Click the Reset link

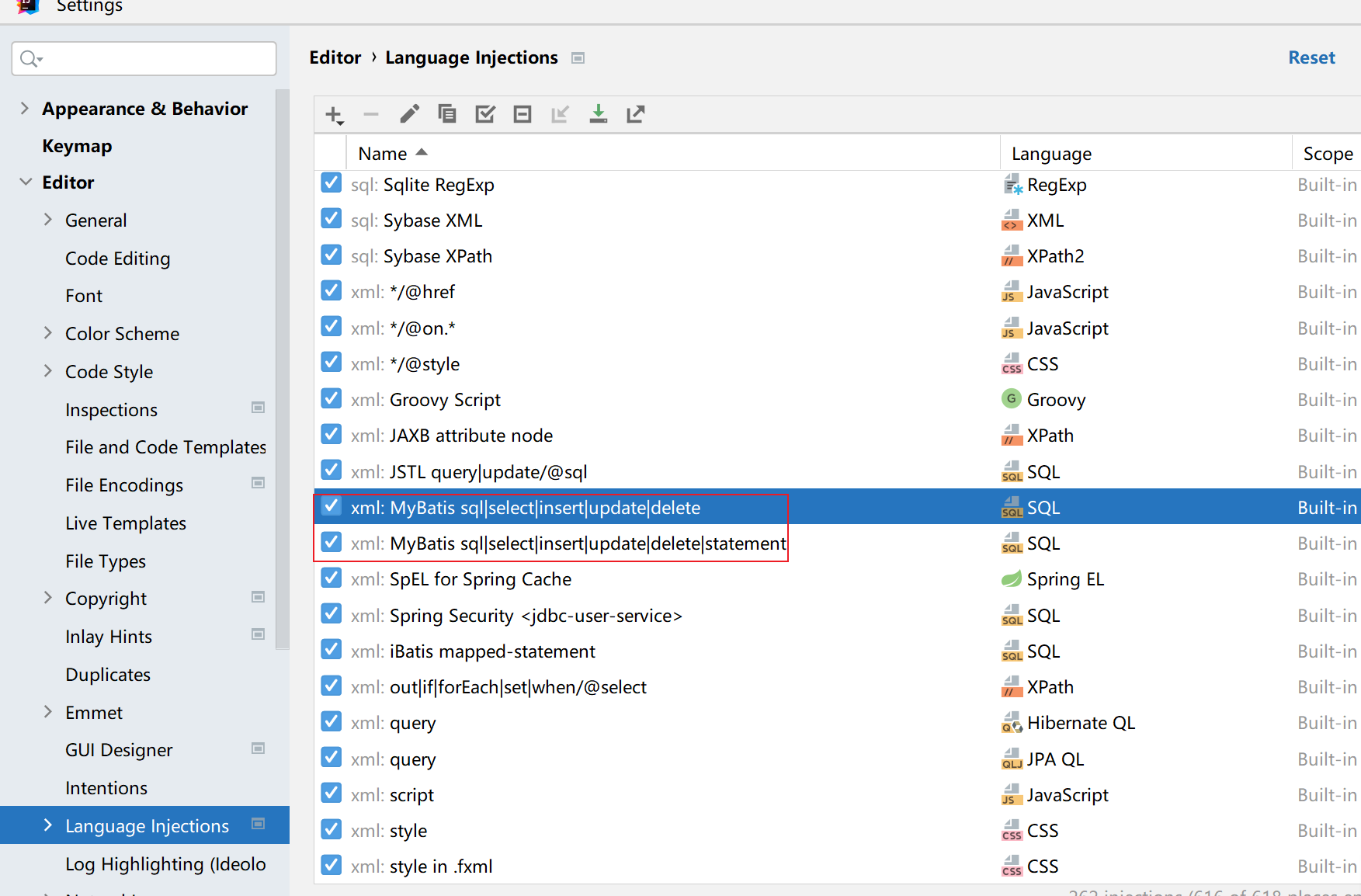1311,57
